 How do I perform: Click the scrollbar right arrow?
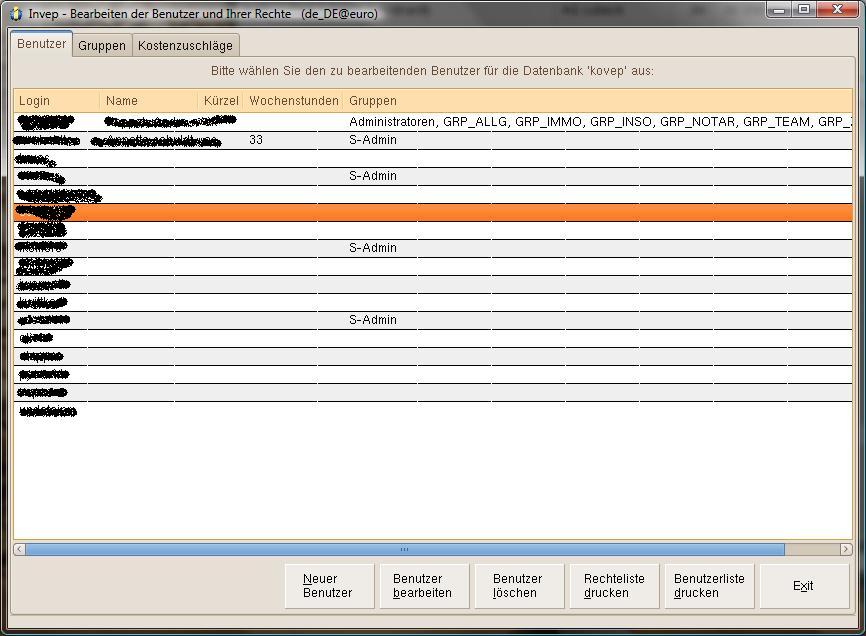pos(846,549)
